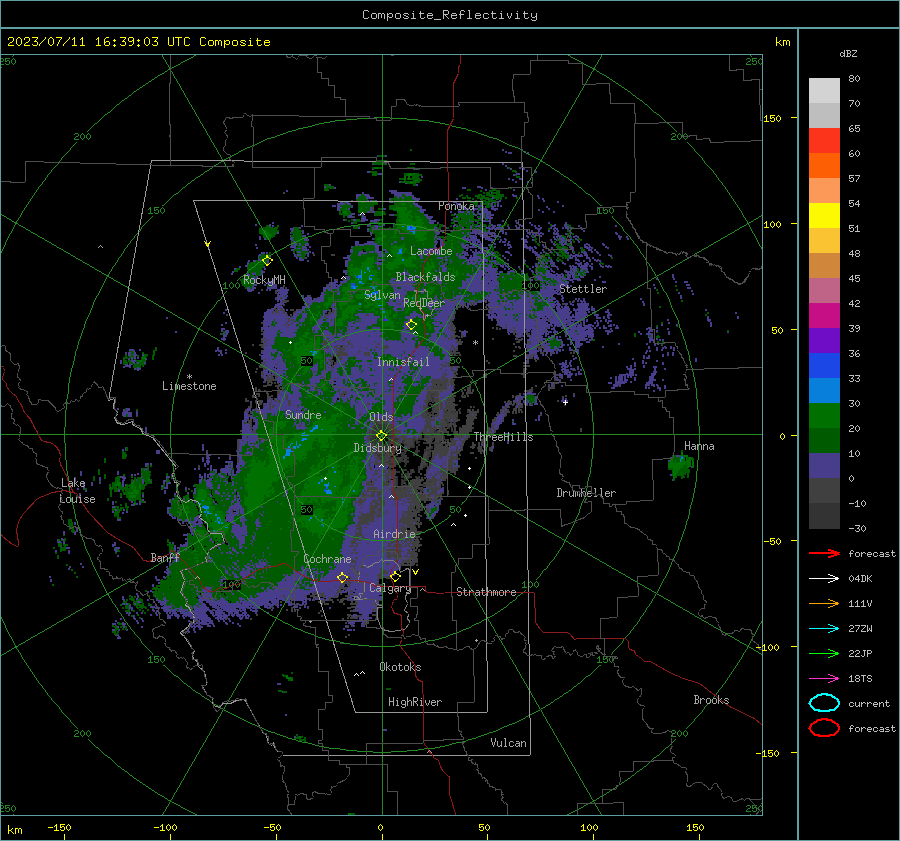Click the Brooks label
900x841 pixels.
click(711, 700)
